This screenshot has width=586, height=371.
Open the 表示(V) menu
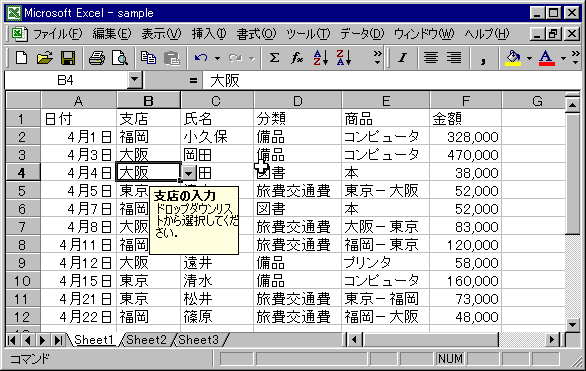pyautogui.click(x=161, y=34)
